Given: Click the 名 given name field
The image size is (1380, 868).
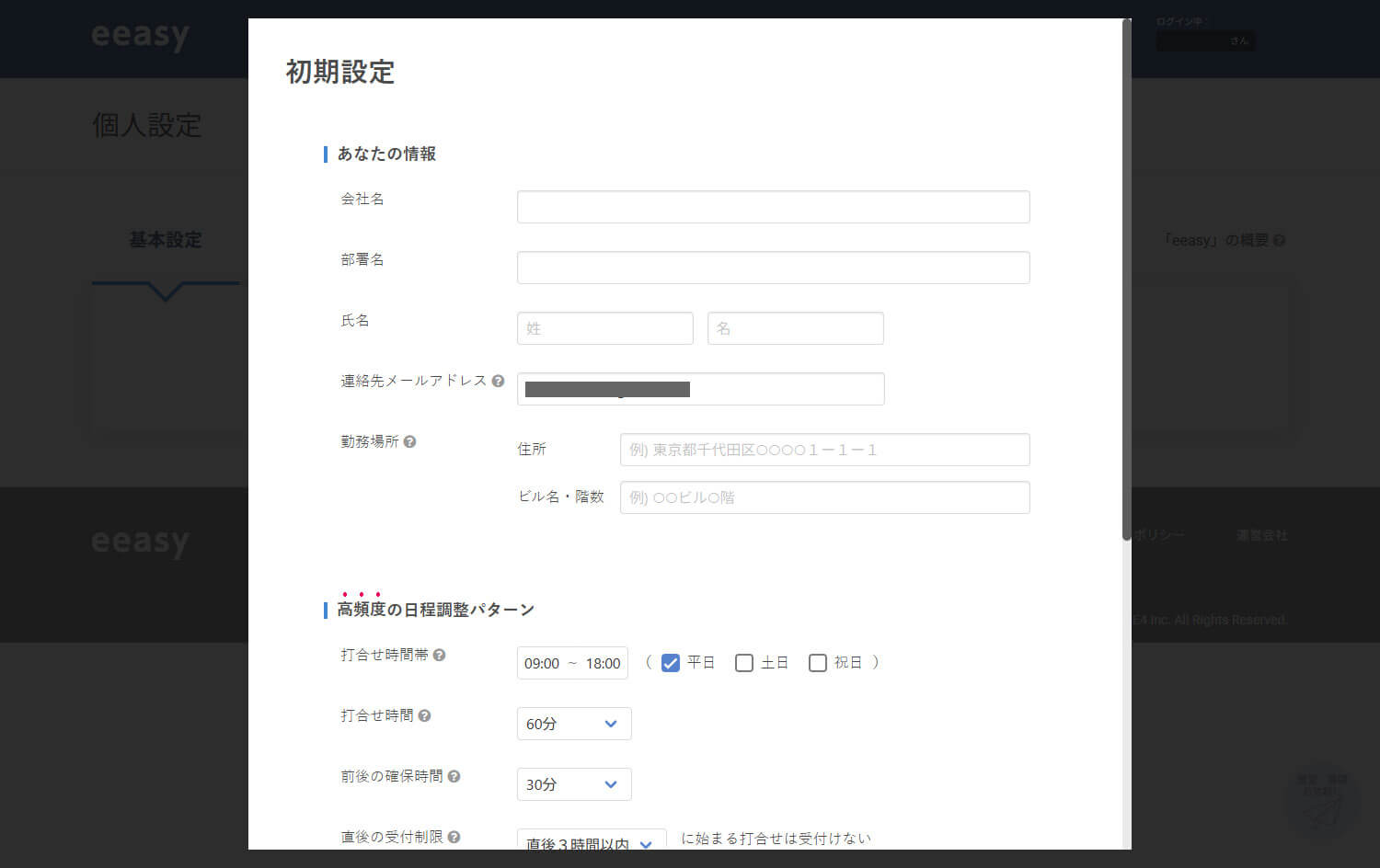Looking at the screenshot, I should (796, 328).
